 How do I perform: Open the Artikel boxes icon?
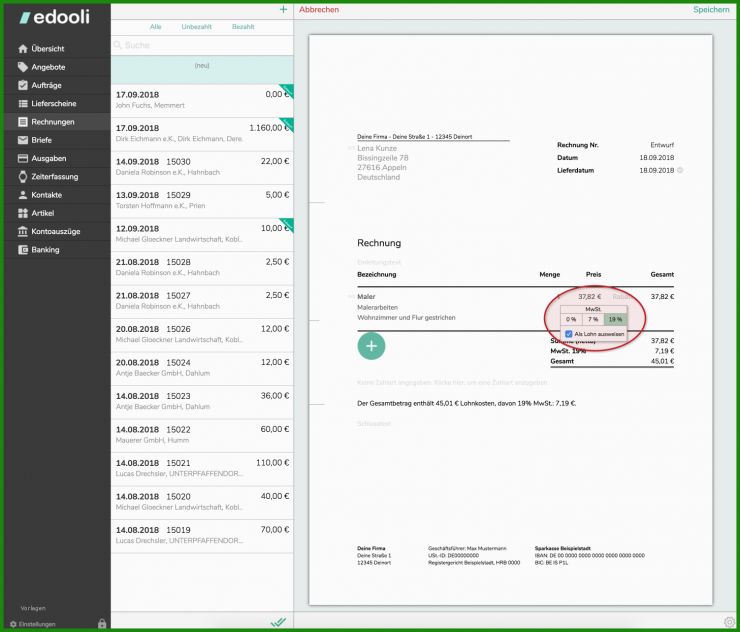point(23,213)
